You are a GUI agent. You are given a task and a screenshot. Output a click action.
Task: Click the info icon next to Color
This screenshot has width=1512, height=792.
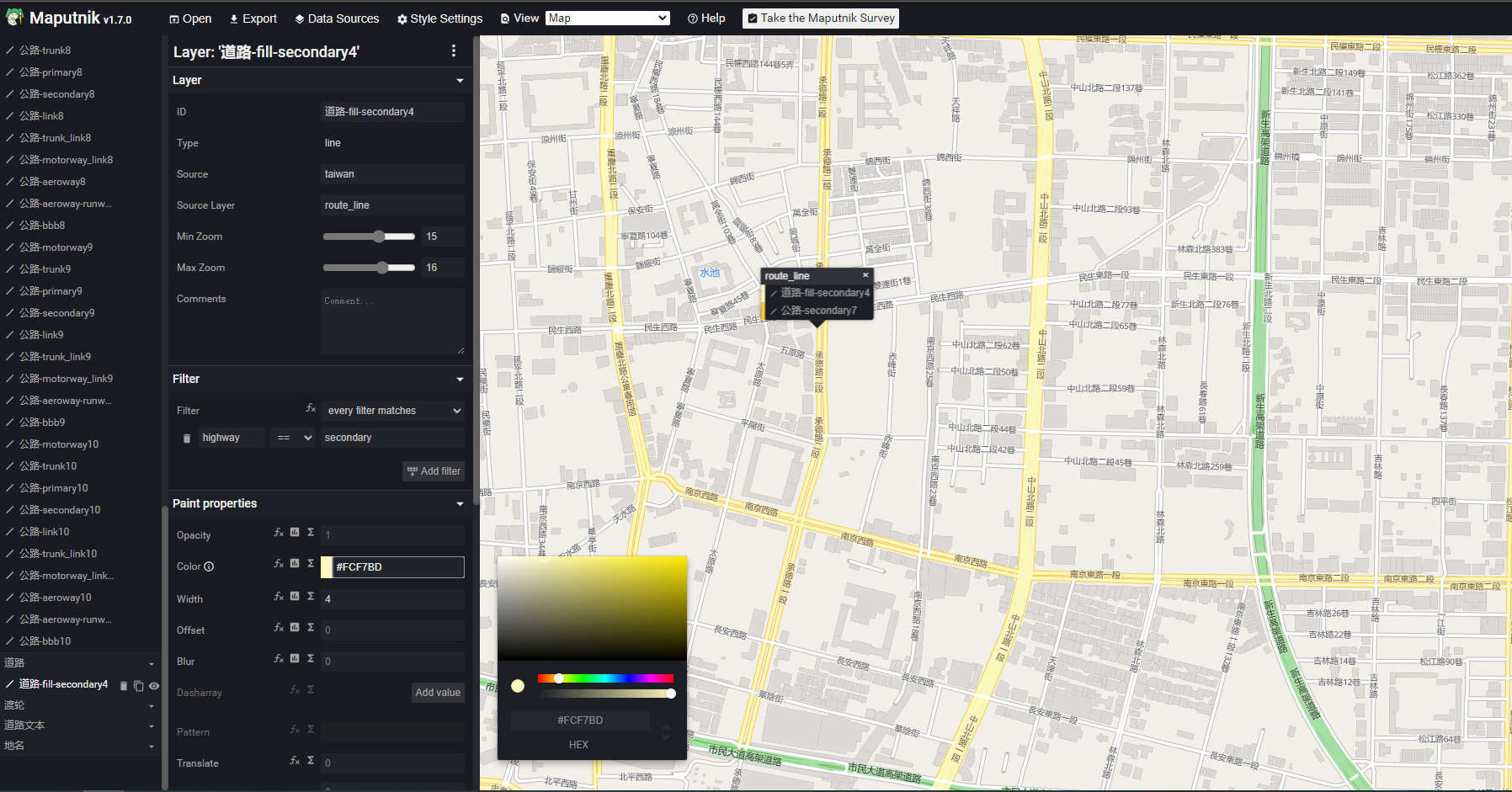208,566
